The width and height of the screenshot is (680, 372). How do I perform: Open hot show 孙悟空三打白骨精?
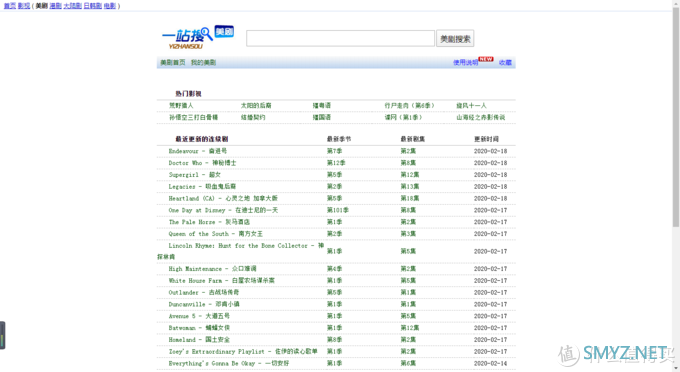pyautogui.click(x=193, y=117)
